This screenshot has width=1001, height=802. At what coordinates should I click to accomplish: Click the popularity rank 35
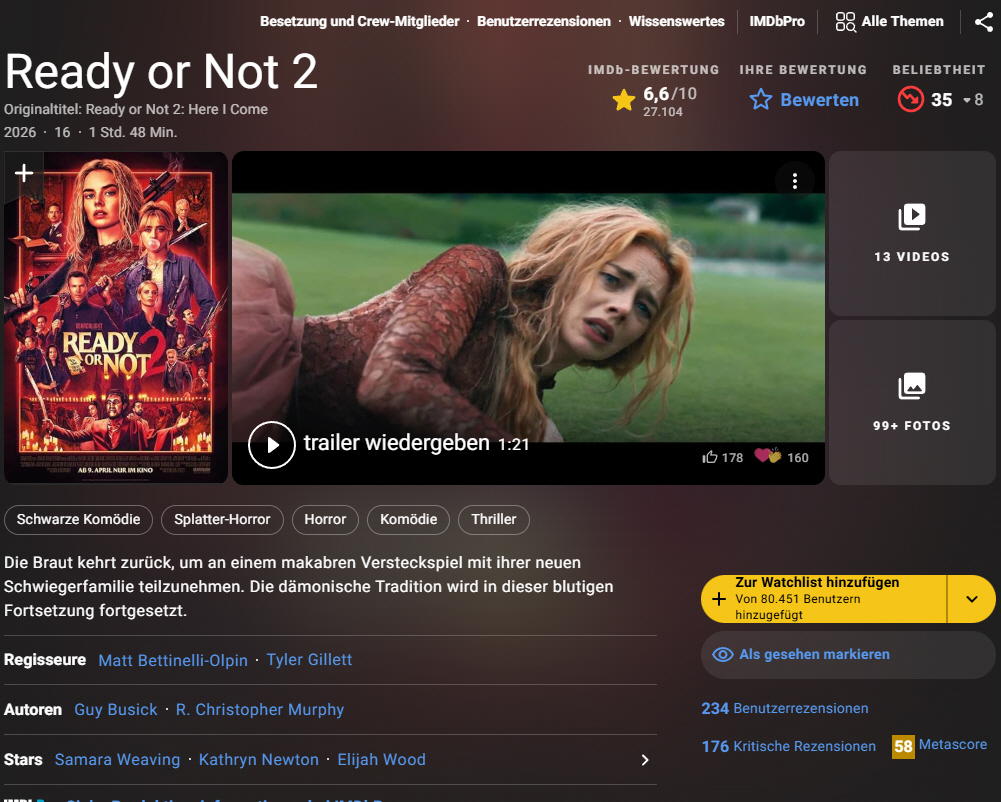pos(941,100)
